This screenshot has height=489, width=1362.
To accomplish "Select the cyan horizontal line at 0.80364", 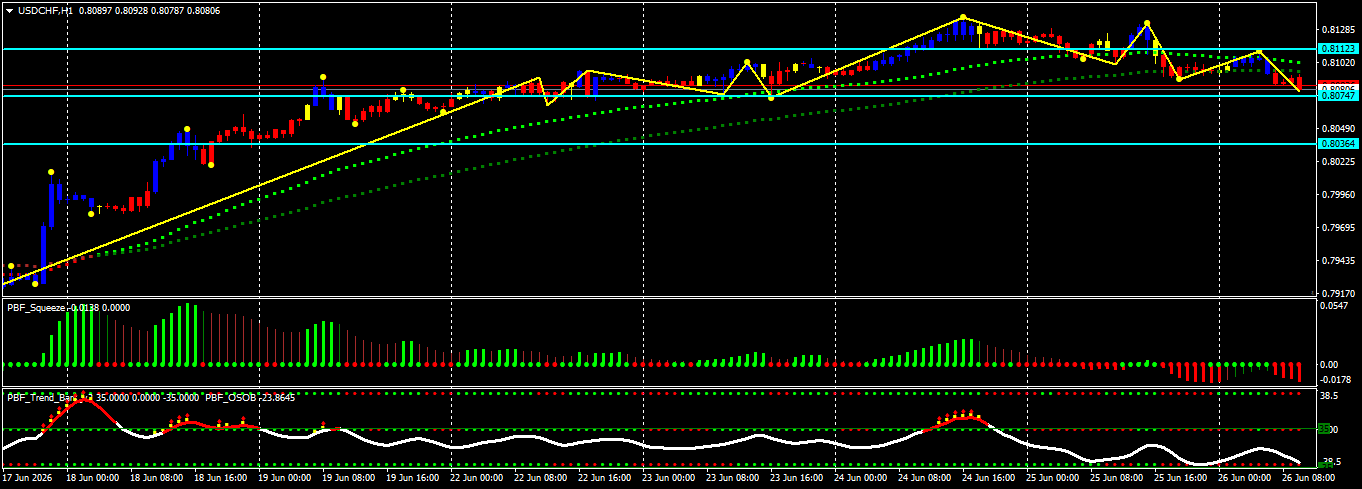I will point(658,144).
